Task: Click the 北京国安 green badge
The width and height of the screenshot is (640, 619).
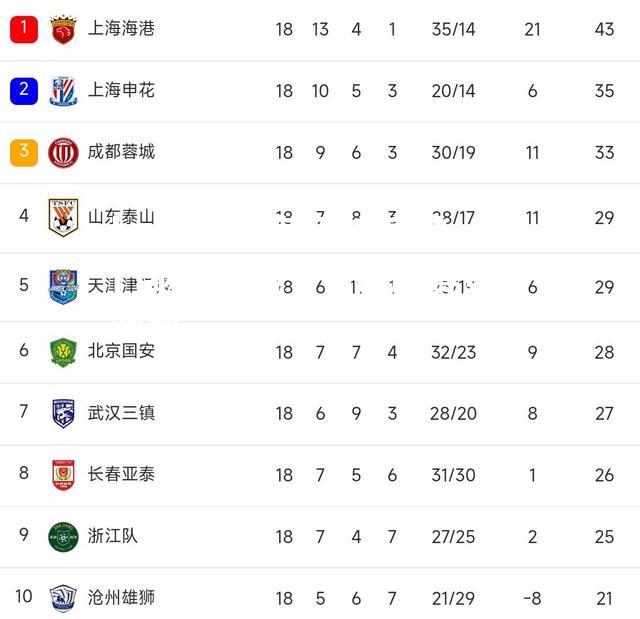Action: [63, 352]
